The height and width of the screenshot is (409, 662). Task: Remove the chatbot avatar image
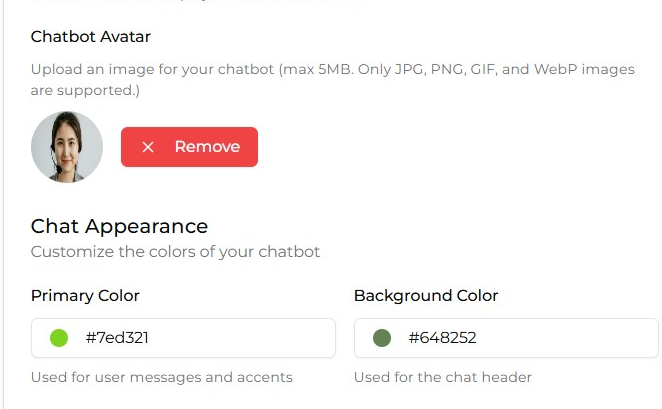click(189, 147)
